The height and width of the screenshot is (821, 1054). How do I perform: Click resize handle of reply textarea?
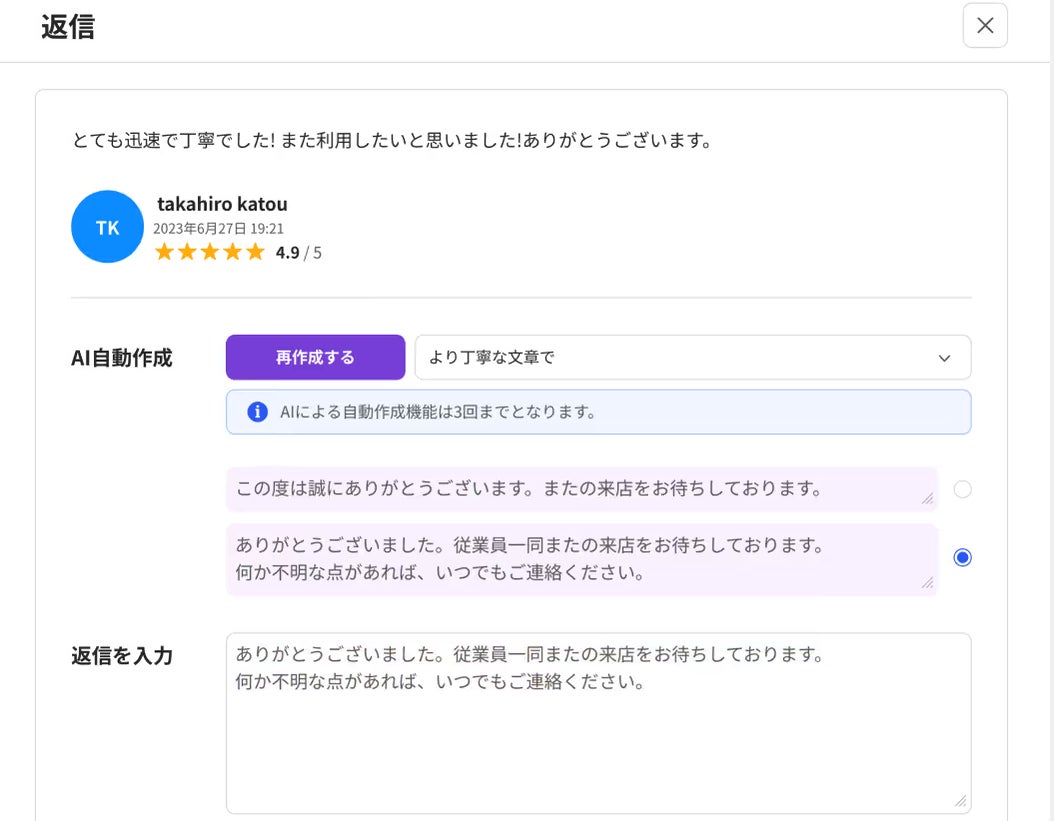point(960,801)
